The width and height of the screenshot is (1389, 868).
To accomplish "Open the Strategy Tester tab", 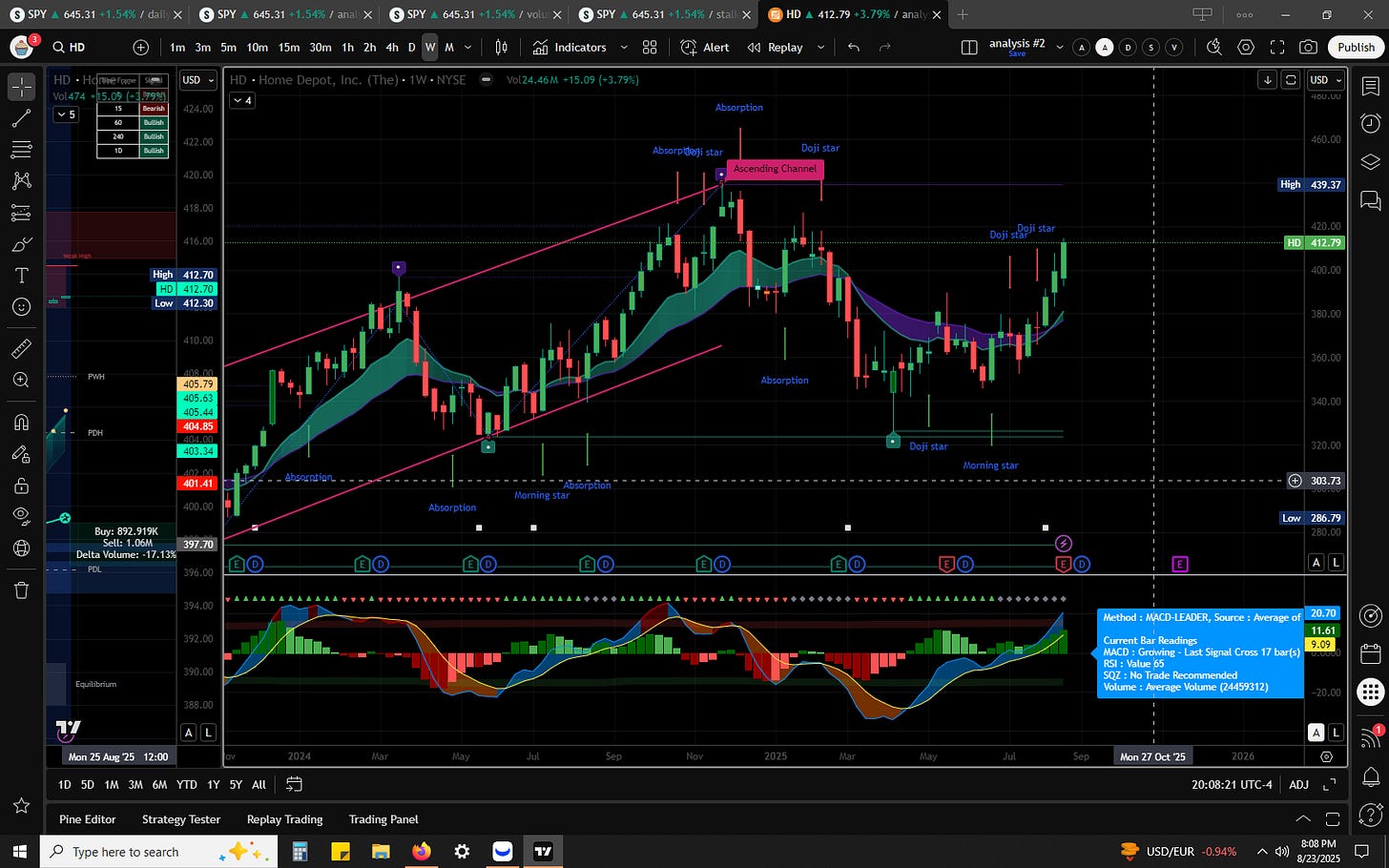I will pos(181,819).
